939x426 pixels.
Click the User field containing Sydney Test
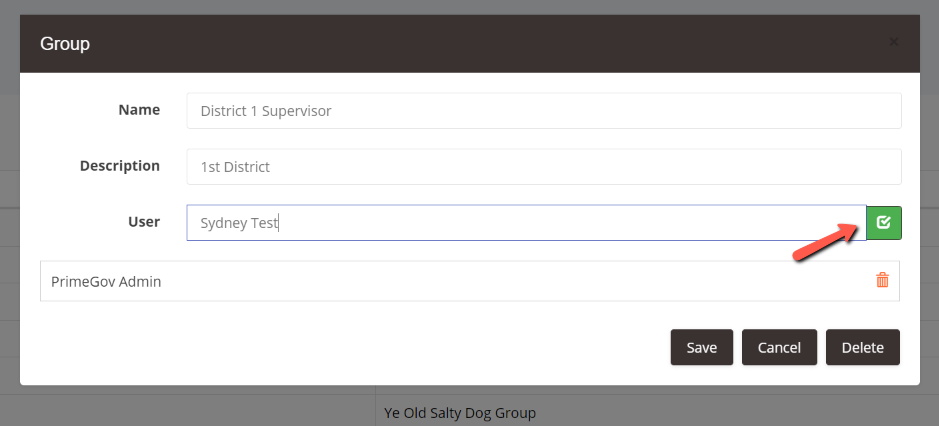coord(526,223)
